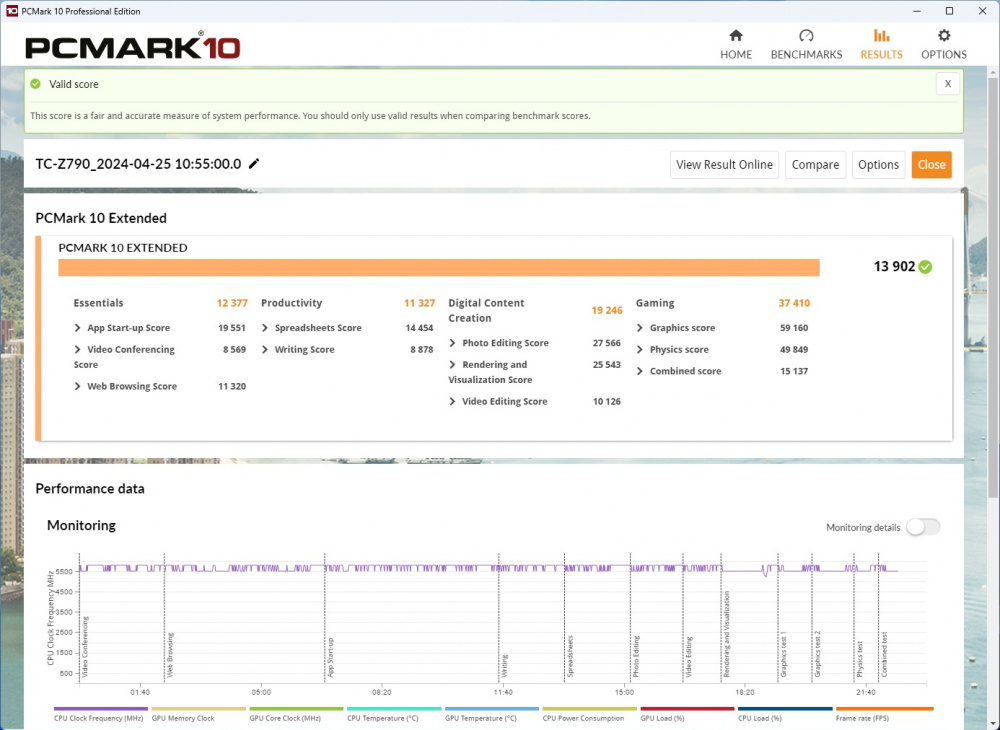The width and height of the screenshot is (1000, 730).
Task: Toggle GPU Temperature legend series
Action: tap(492, 715)
